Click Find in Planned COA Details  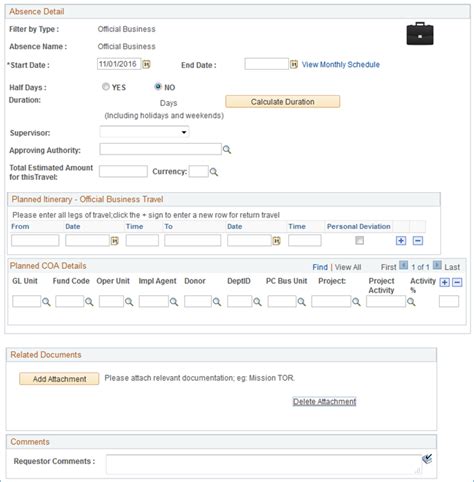pos(320,267)
